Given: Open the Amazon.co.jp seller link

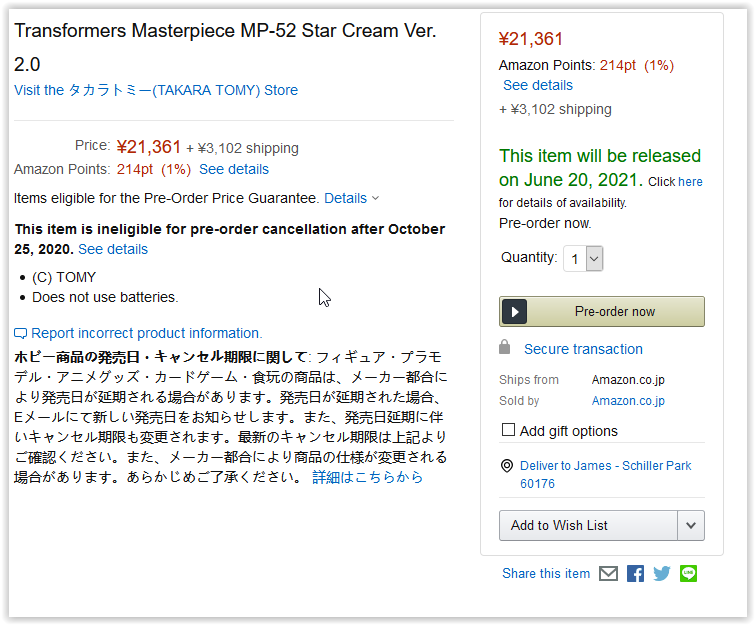Looking at the screenshot, I should click(628, 401).
